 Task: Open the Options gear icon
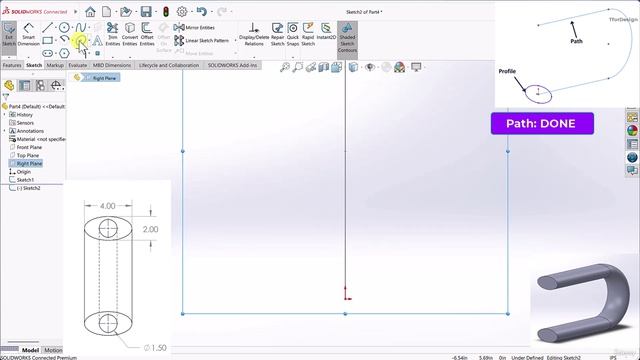[x=182, y=12]
